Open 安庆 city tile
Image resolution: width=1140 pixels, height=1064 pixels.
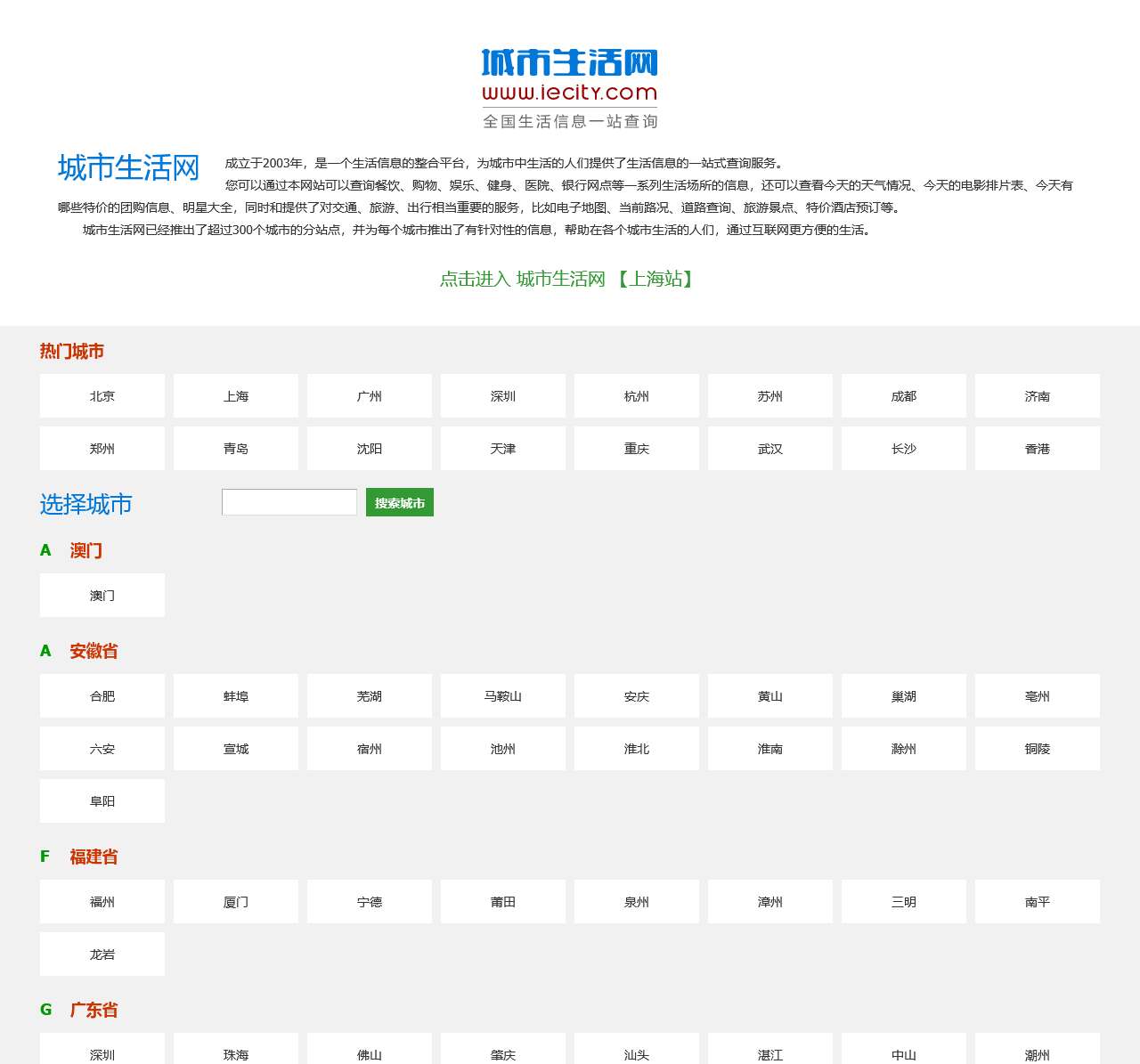(x=637, y=696)
